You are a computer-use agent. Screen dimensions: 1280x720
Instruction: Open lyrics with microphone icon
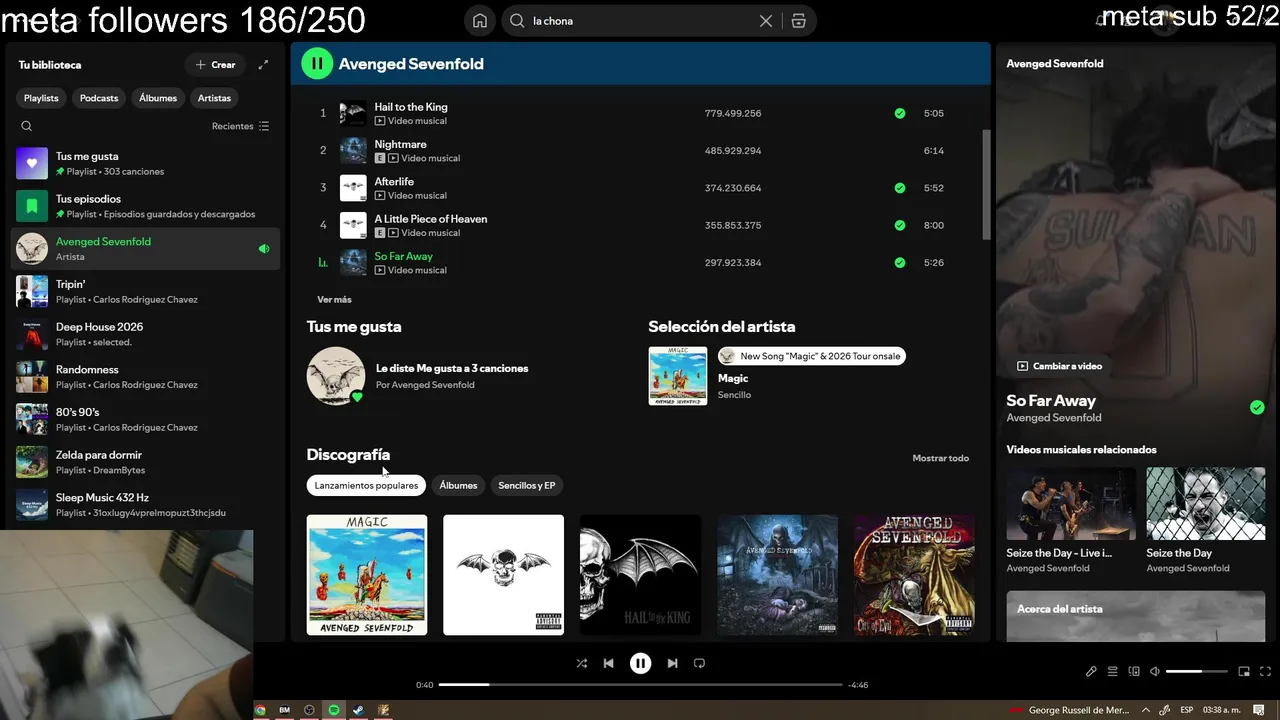[1091, 672]
